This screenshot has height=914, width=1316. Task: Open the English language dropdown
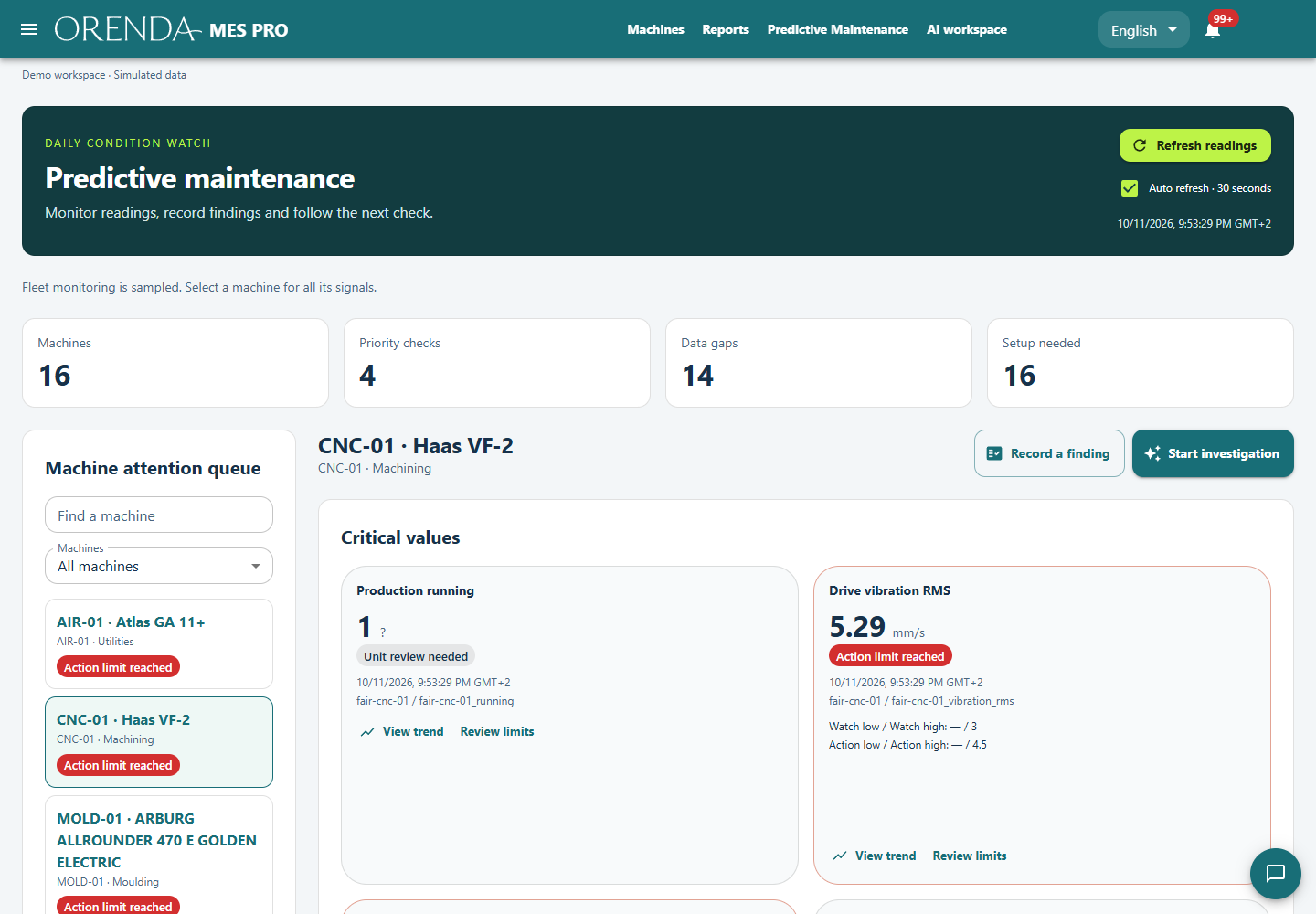1144,30
